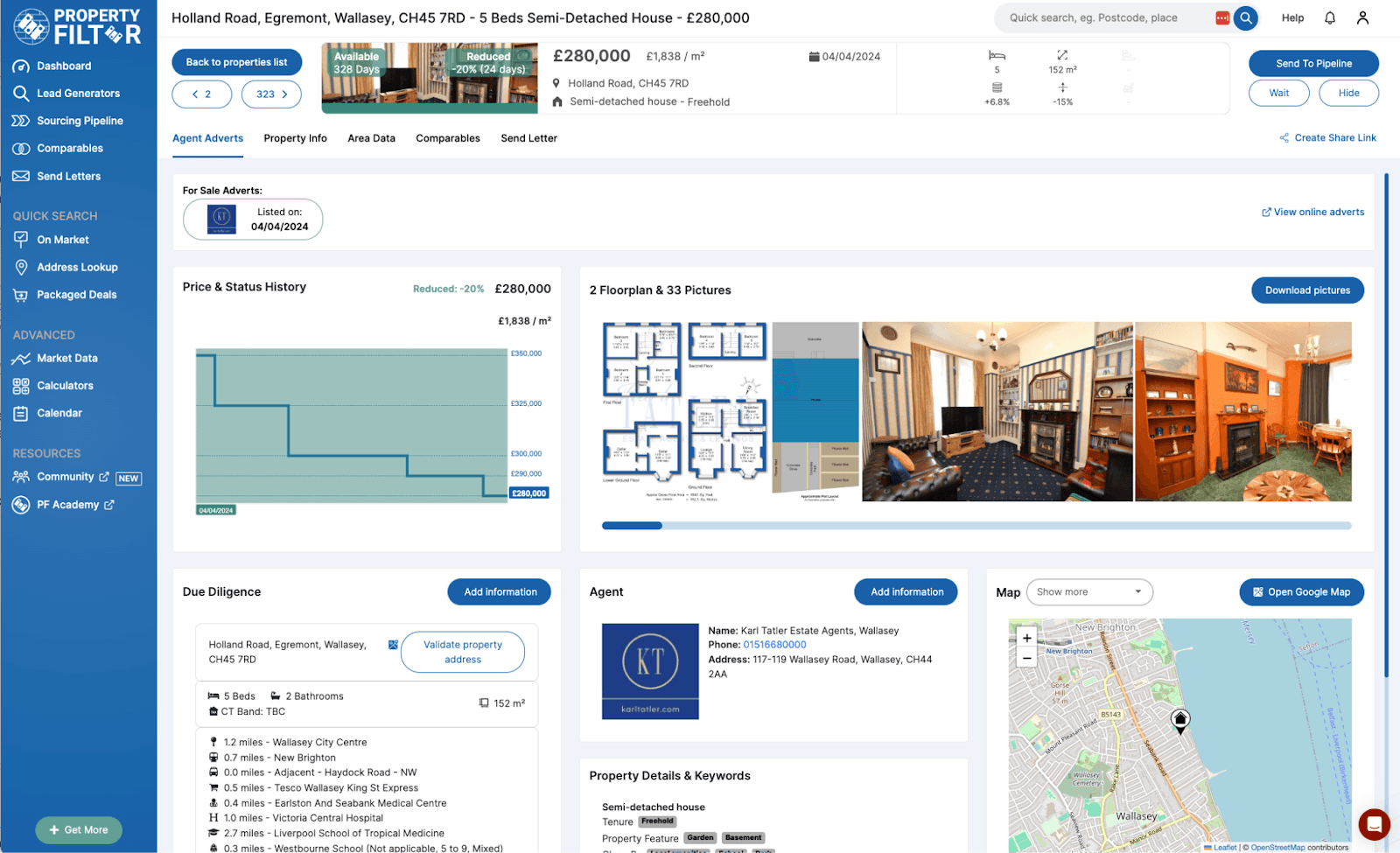Viewport: 1400px width, 853px height.
Task: Click Open Google Map button
Action: (1301, 592)
